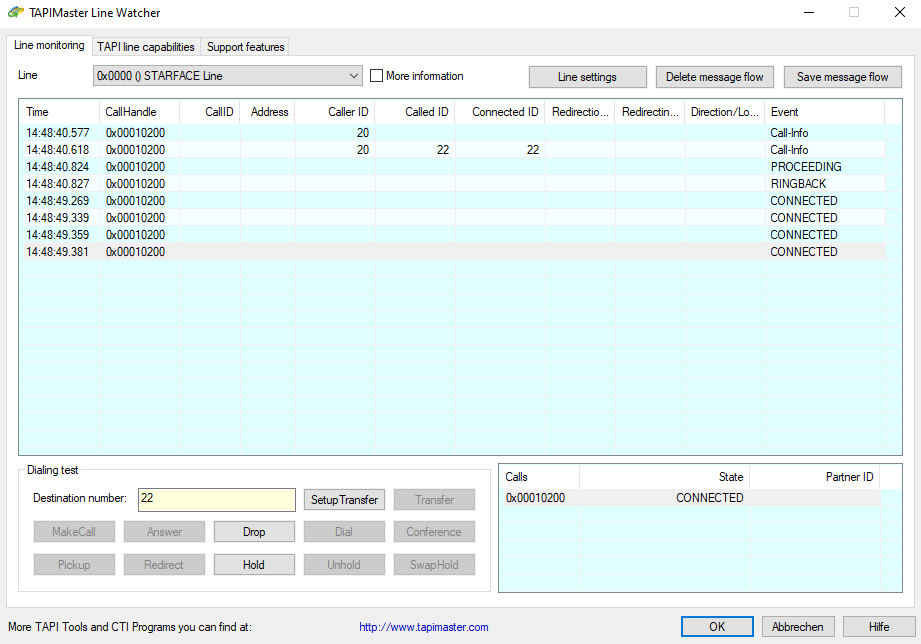Click the Connected ID column header

pyautogui.click(x=500, y=112)
